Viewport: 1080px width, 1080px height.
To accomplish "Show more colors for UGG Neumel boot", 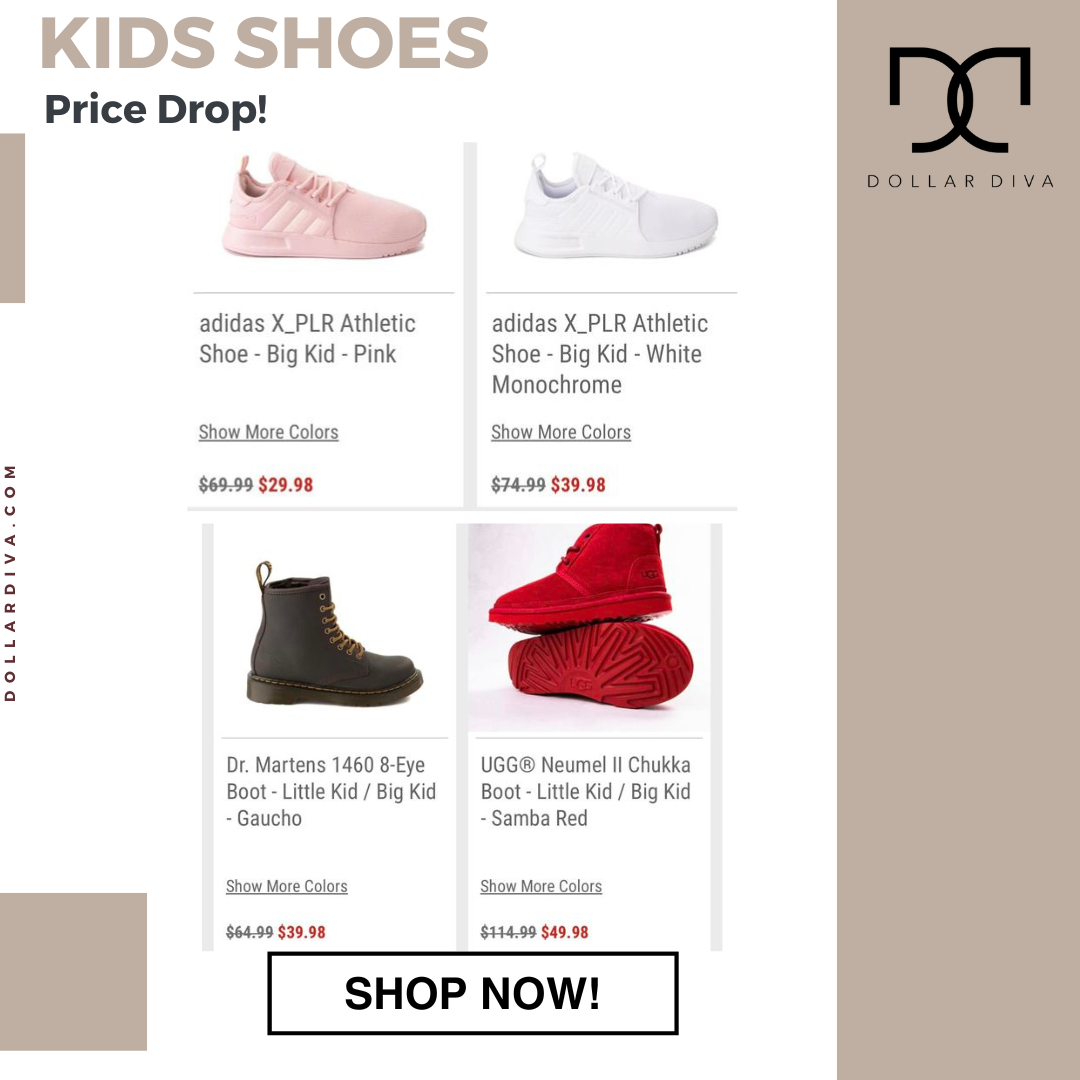I will [x=541, y=886].
